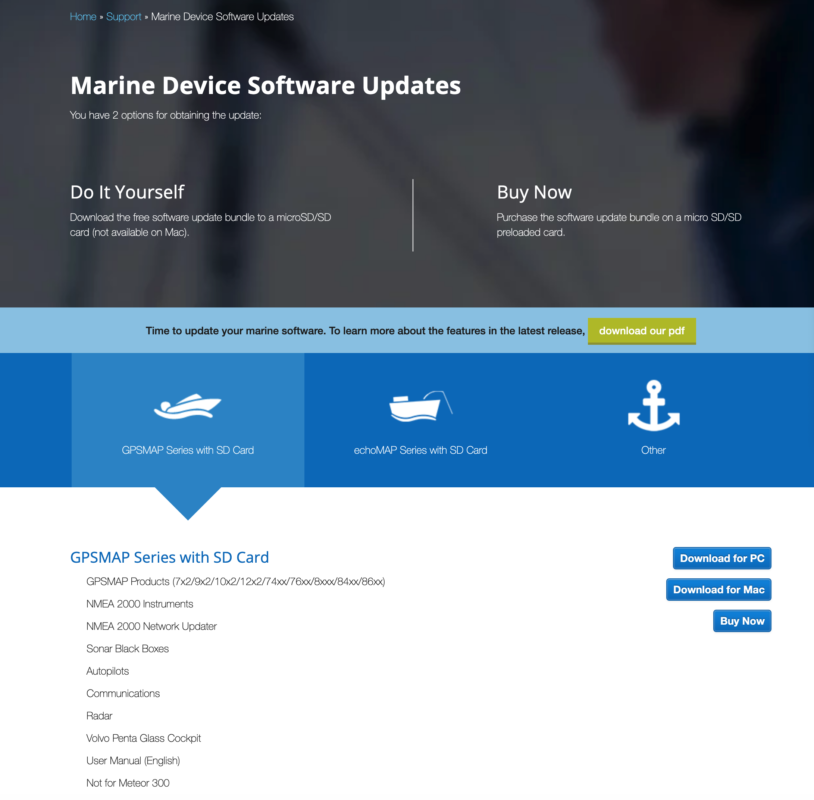Click the GPSMAP Series with SD Card heading
The image size is (814, 800).
tap(170, 557)
